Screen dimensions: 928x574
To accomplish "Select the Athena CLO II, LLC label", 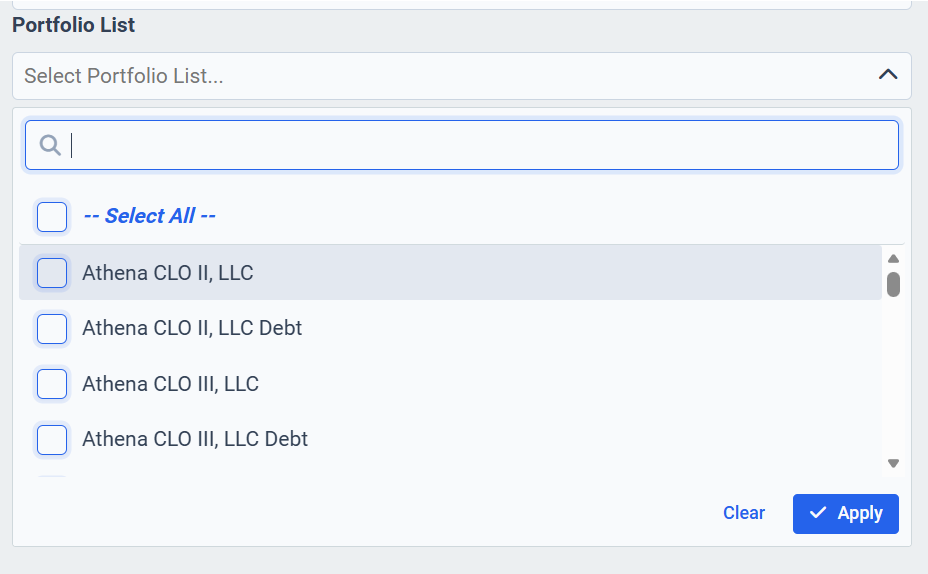I will (167, 273).
